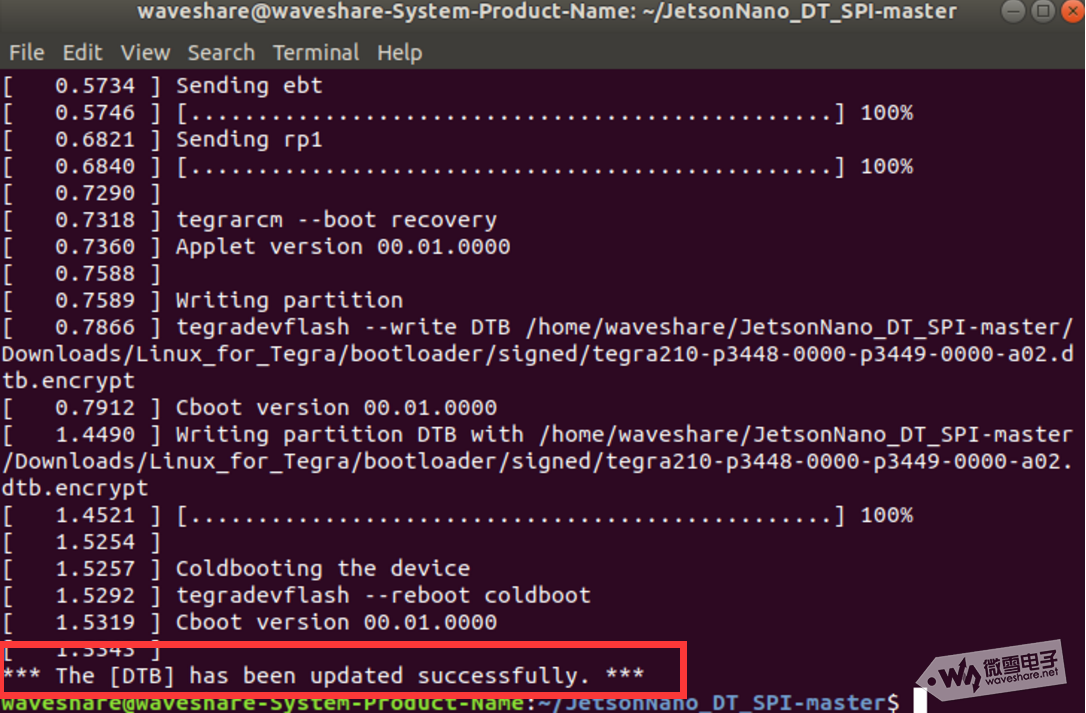Open the Terminal menu

[316, 53]
